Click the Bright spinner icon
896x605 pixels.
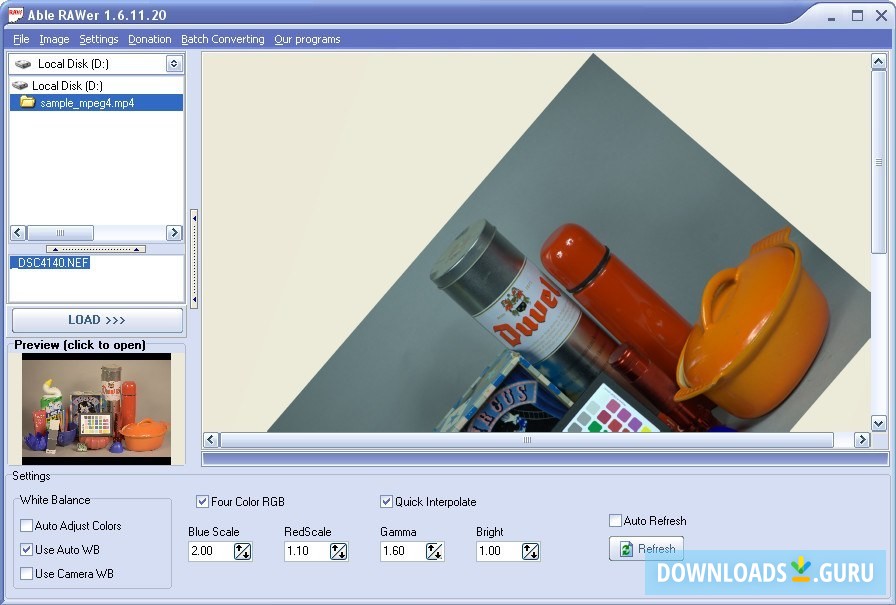coord(530,551)
